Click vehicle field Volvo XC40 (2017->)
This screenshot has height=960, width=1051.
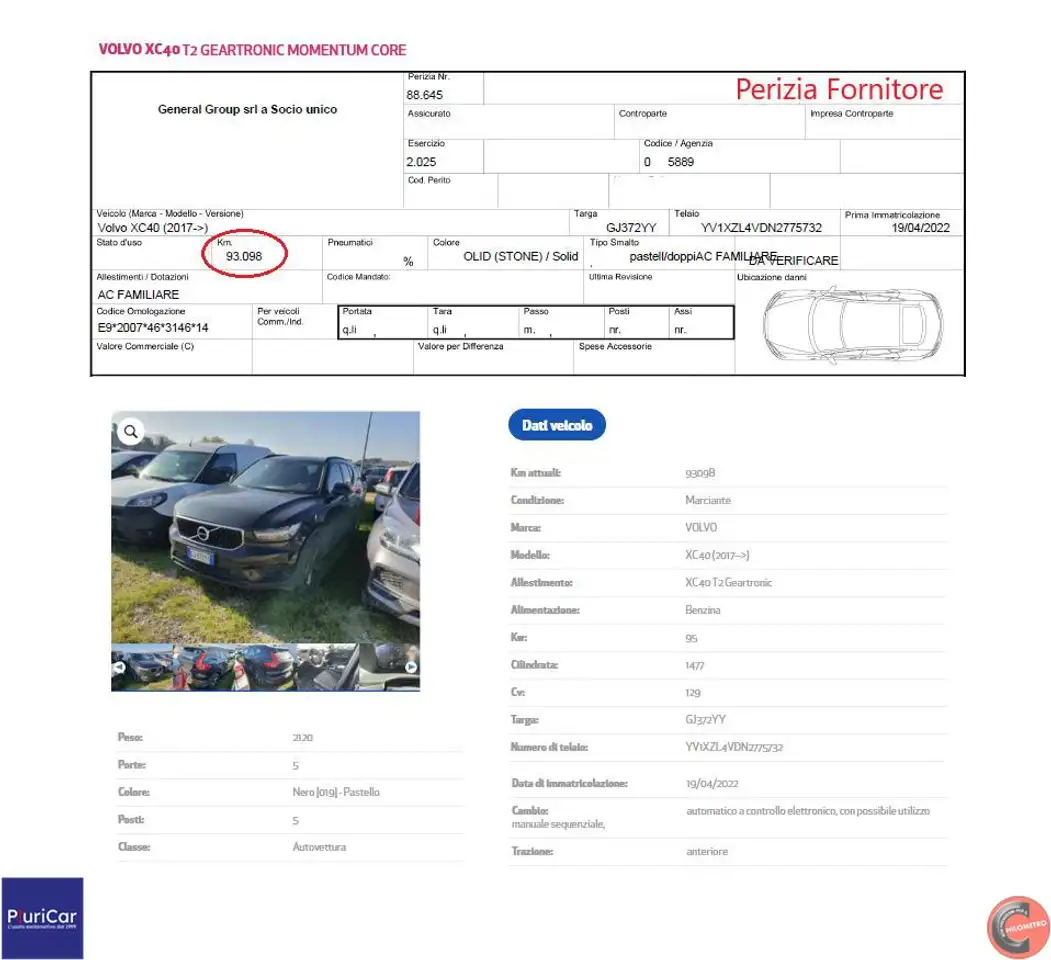153,228
